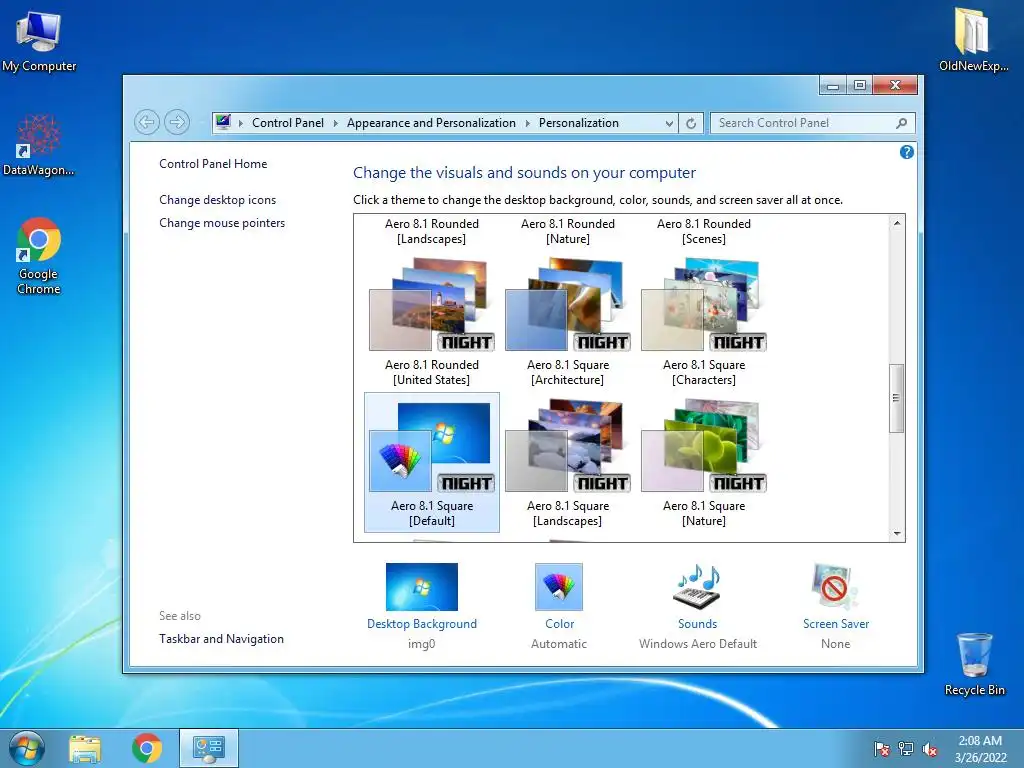Image resolution: width=1024 pixels, height=768 pixels.
Task: Open Control Panel Home link
Action: [213, 164]
